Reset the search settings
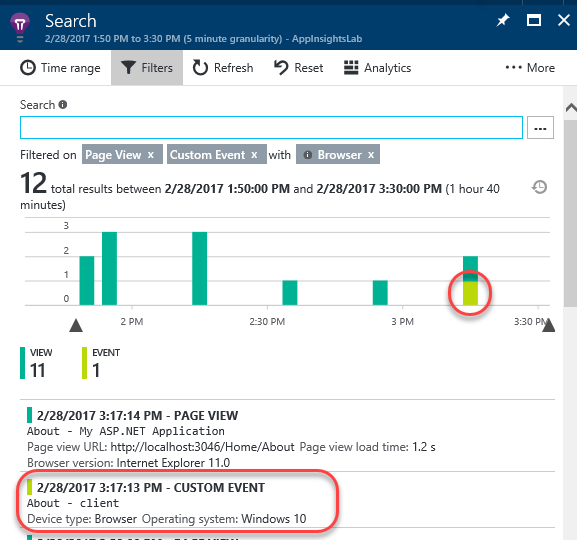The image size is (577, 540). coord(298,68)
